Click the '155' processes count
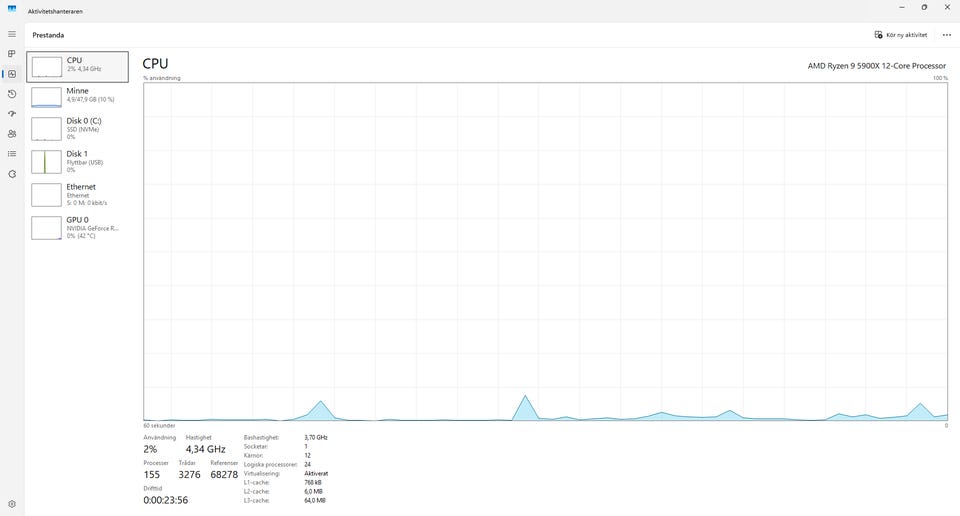The height and width of the screenshot is (516, 960). (x=152, y=474)
